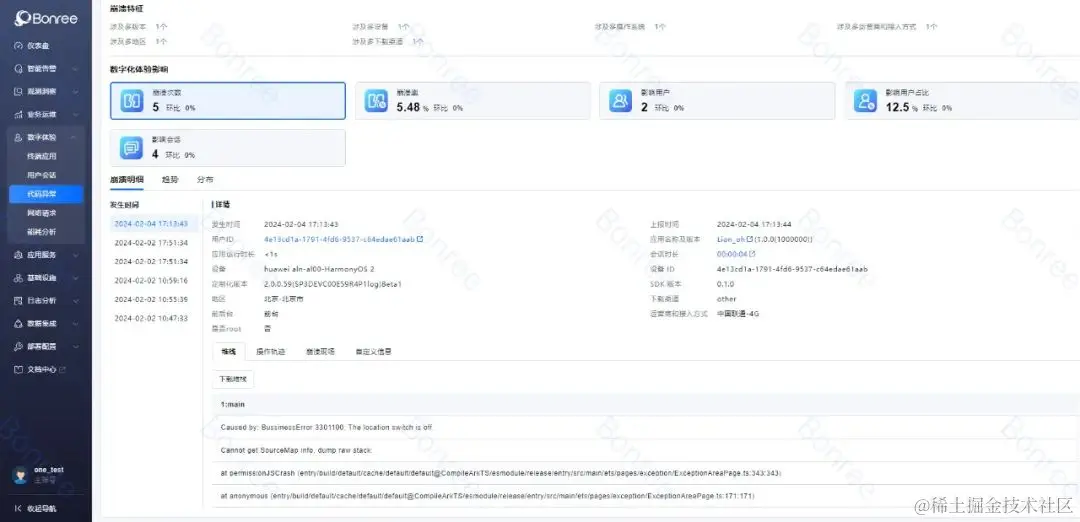This screenshot has height=522, width=1080.
Task: Select crash time 2024-02-02 10:59:16
Action: point(152,281)
